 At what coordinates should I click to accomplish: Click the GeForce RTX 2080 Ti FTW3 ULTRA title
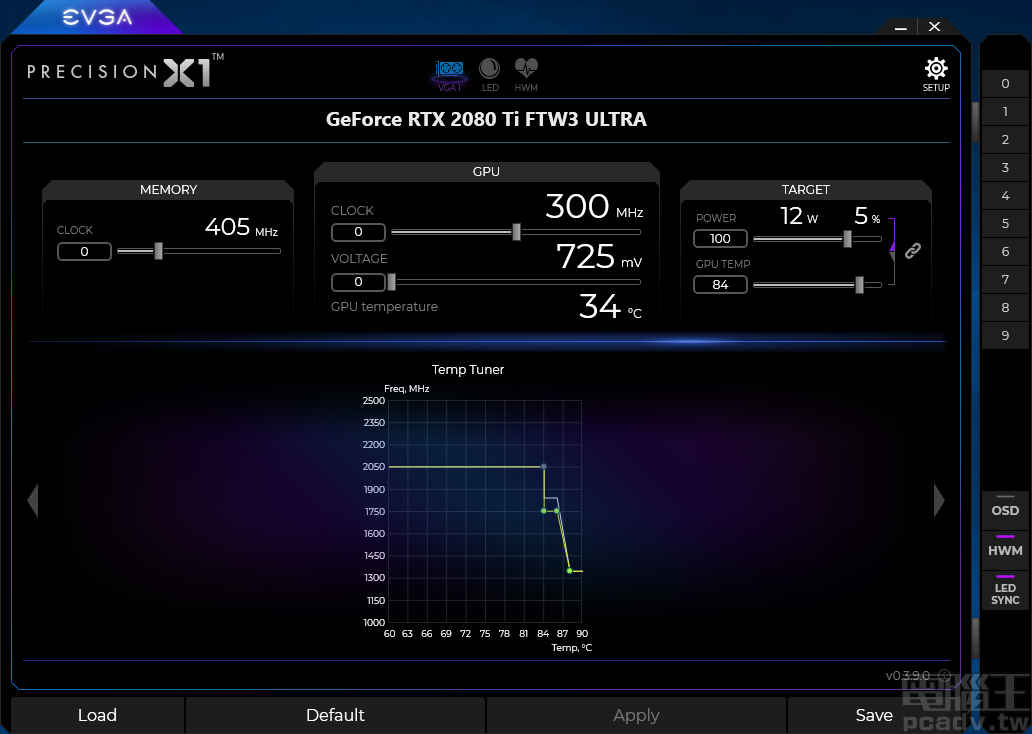[486, 119]
